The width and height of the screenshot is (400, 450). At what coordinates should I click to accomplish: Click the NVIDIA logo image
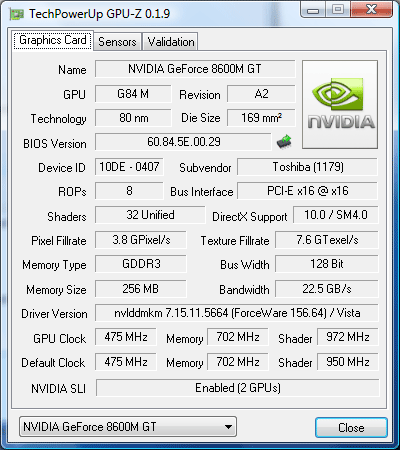(x=340, y=104)
